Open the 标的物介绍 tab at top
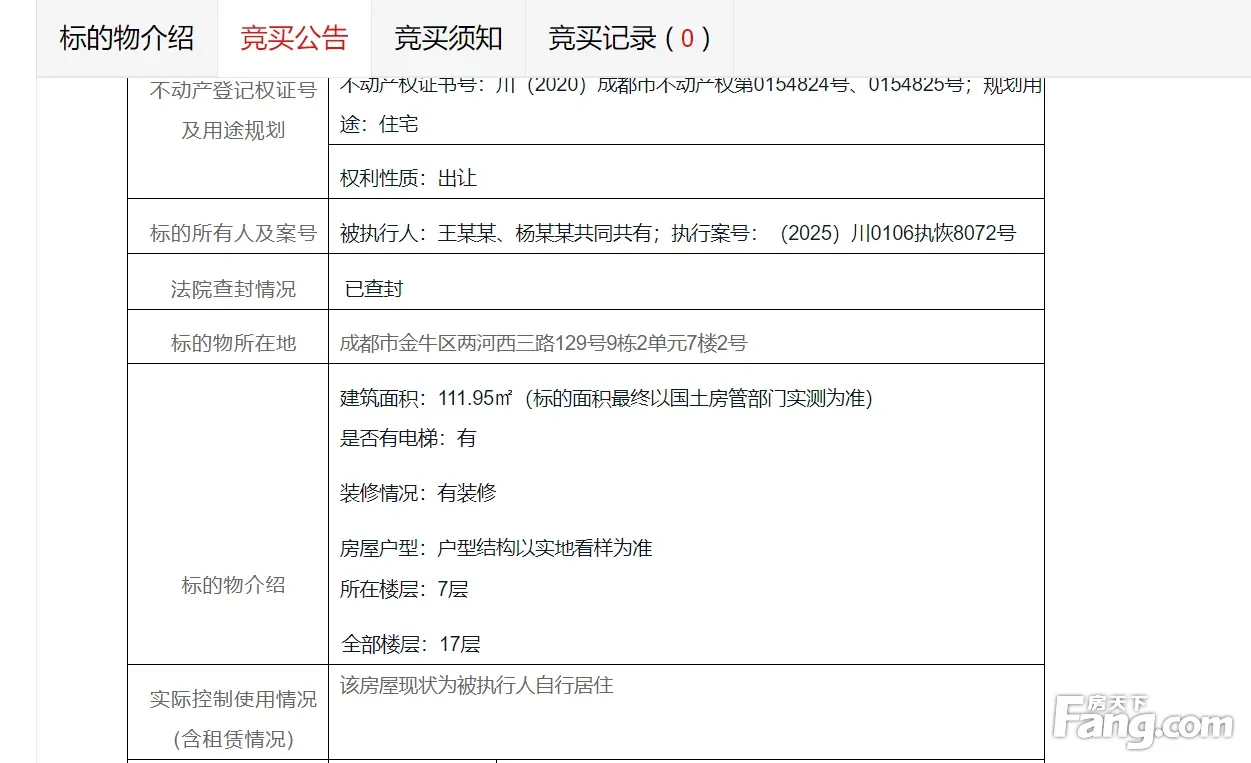Screen dimensions: 1251x763 pos(126,39)
